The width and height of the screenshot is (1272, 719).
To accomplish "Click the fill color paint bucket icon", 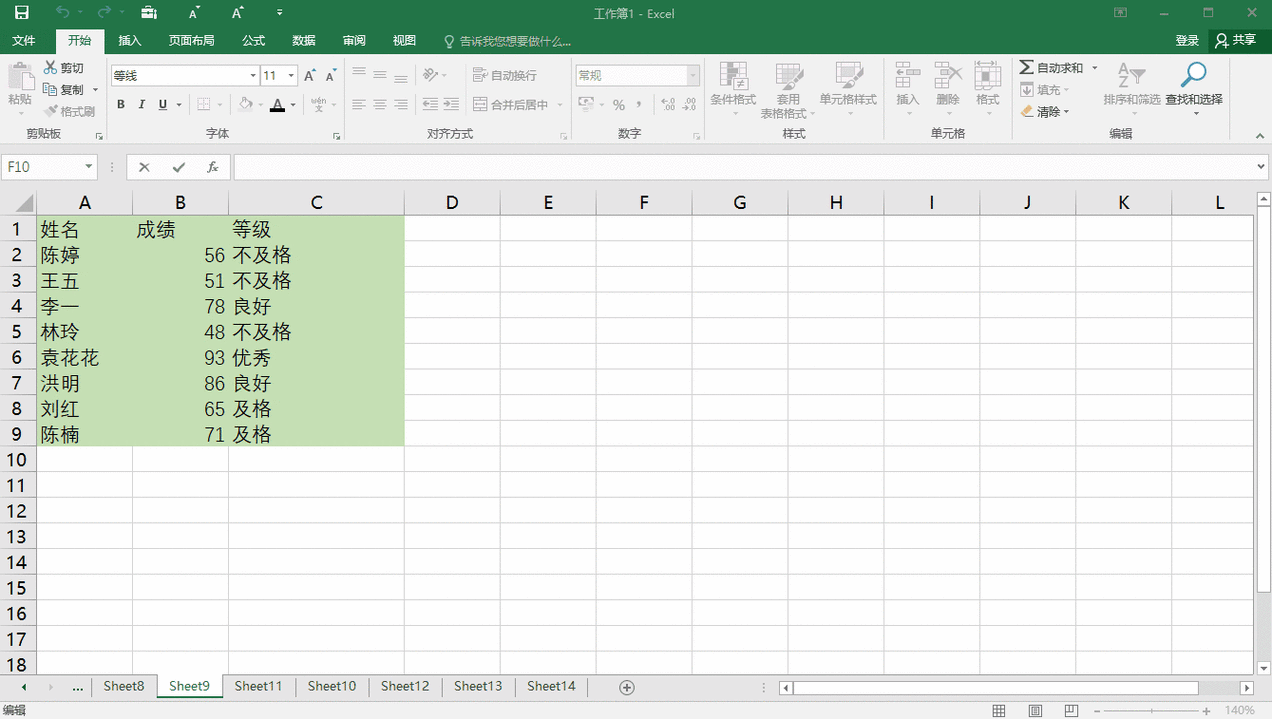I will click(x=246, y=105).
